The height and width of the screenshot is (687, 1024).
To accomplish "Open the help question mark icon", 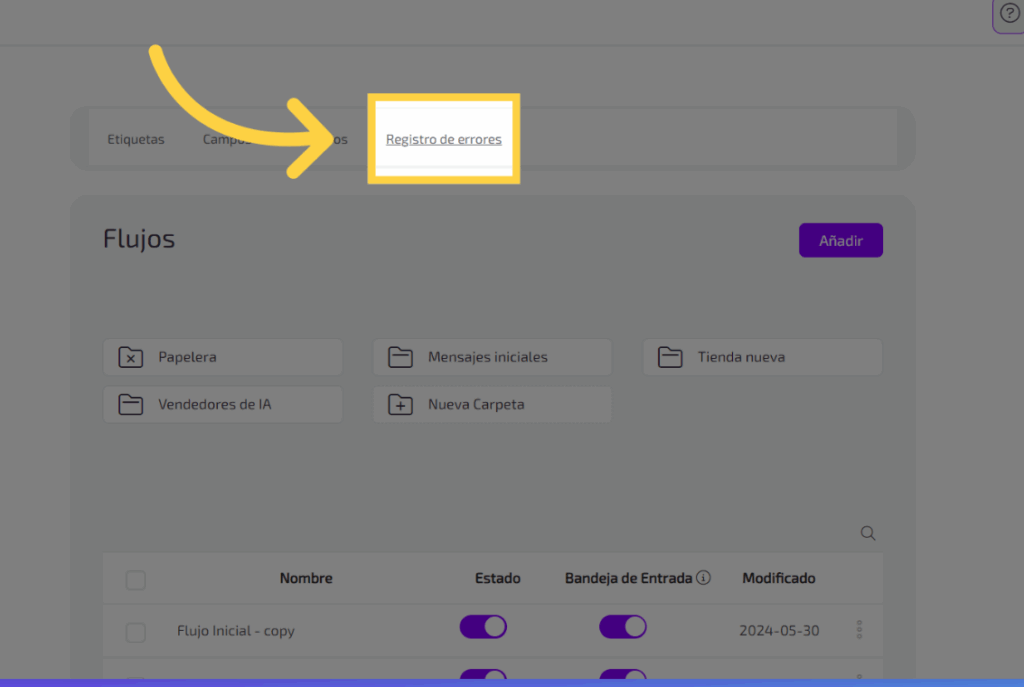I will pos(1009,14).
